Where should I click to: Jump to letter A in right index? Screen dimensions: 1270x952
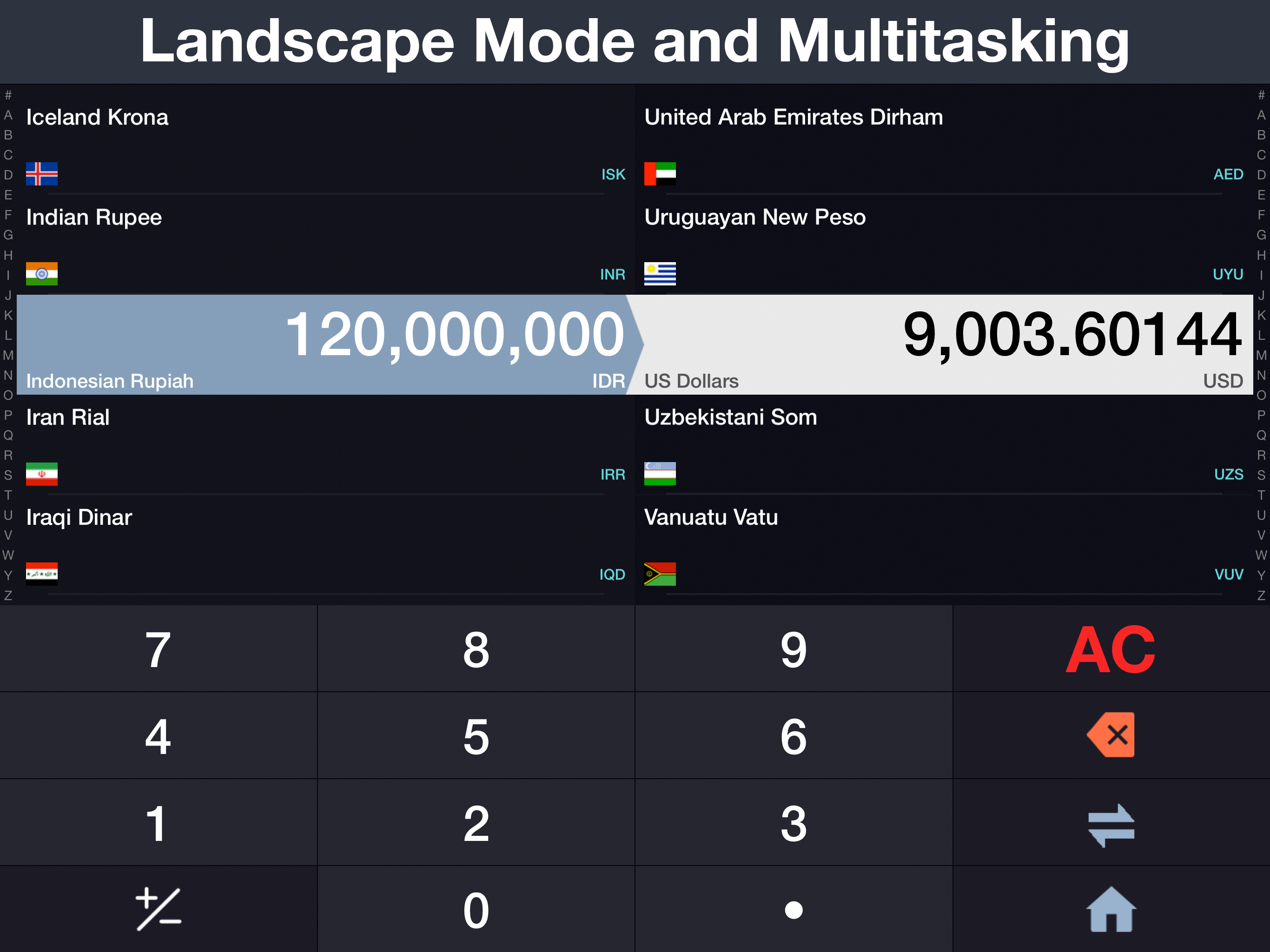click(x=1261, y=115)
